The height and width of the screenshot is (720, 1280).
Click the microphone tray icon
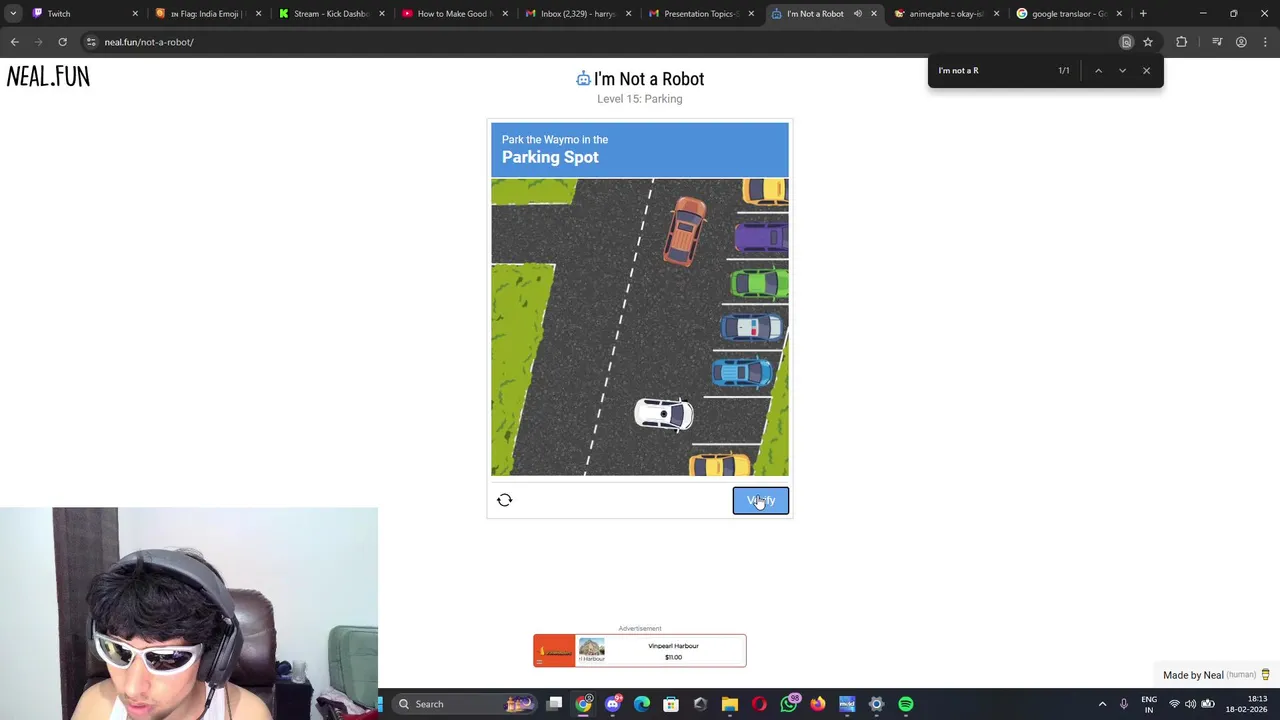point(1124,704)
